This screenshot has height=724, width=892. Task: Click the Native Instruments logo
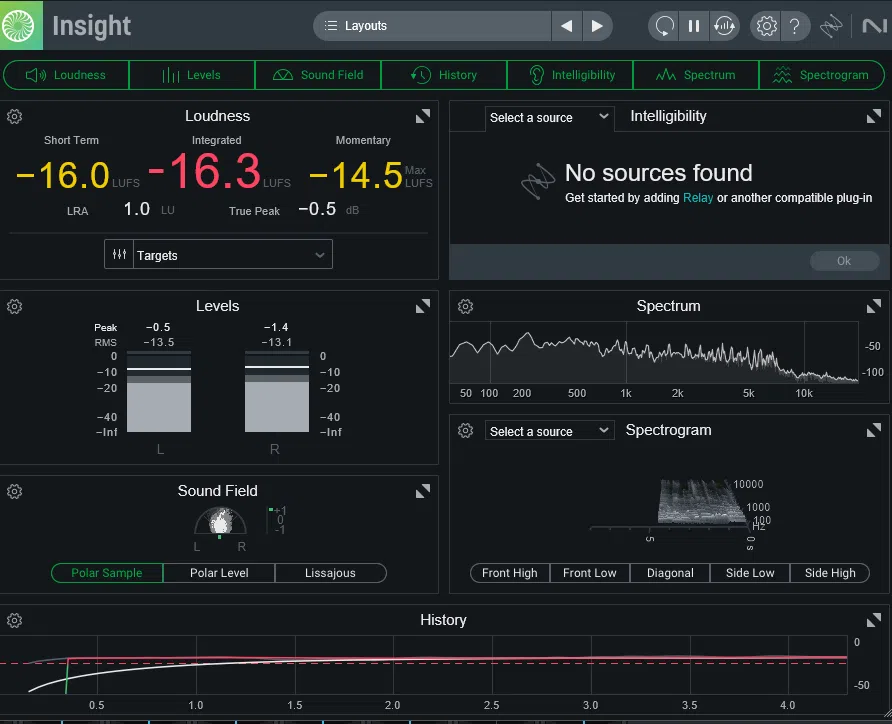coord(874,26)
